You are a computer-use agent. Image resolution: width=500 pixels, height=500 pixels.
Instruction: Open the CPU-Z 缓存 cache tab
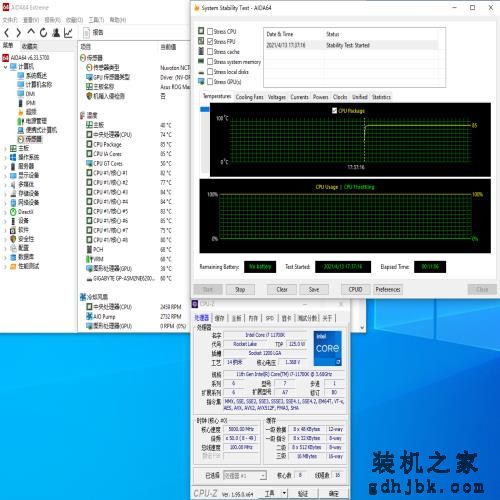click(x=219, y=318)
